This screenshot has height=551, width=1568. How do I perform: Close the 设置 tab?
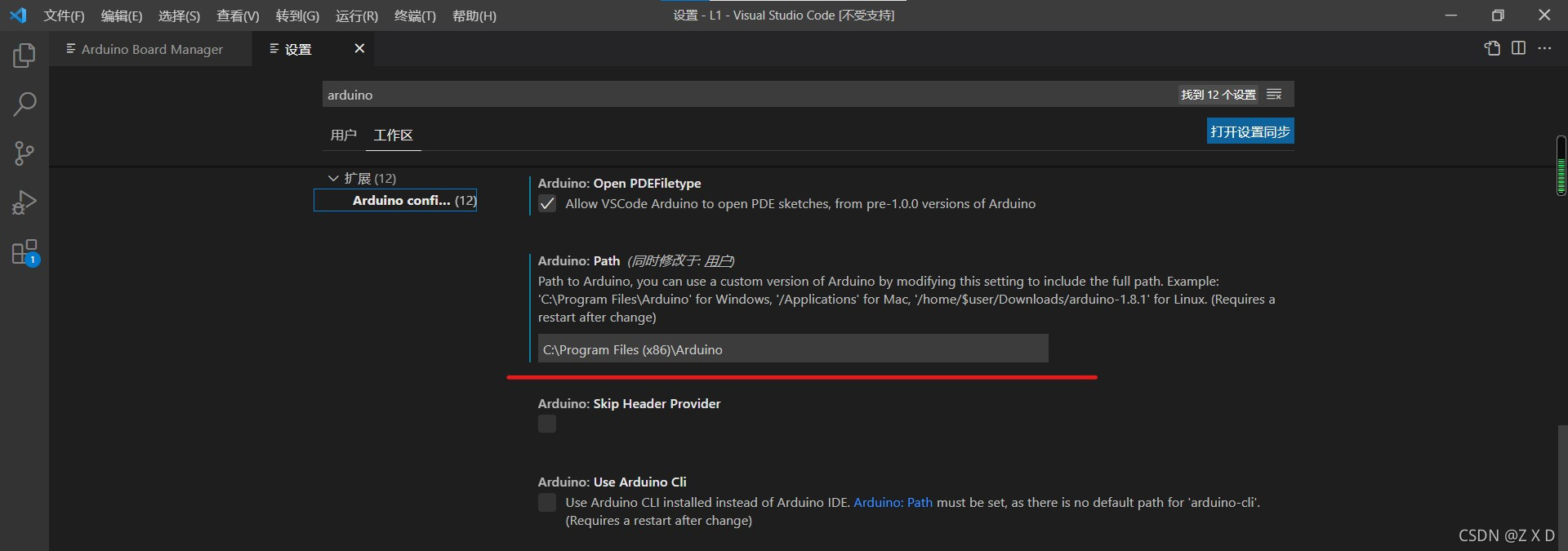pyautogui.click(x=359, y=49)
